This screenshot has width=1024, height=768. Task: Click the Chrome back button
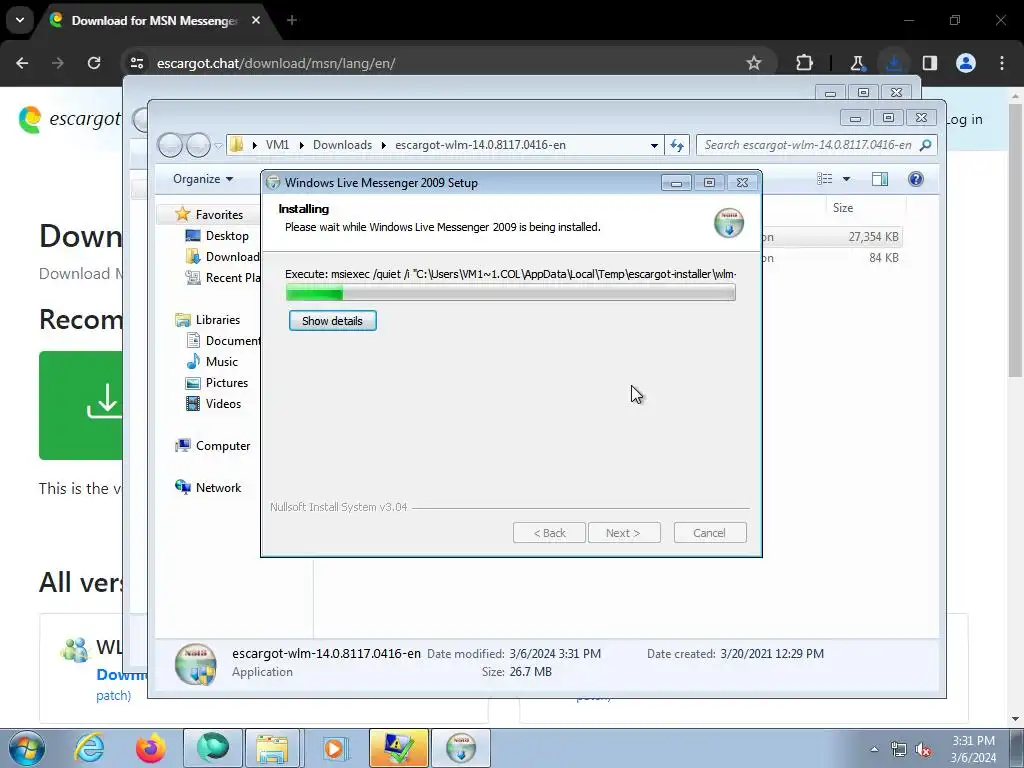22,63
